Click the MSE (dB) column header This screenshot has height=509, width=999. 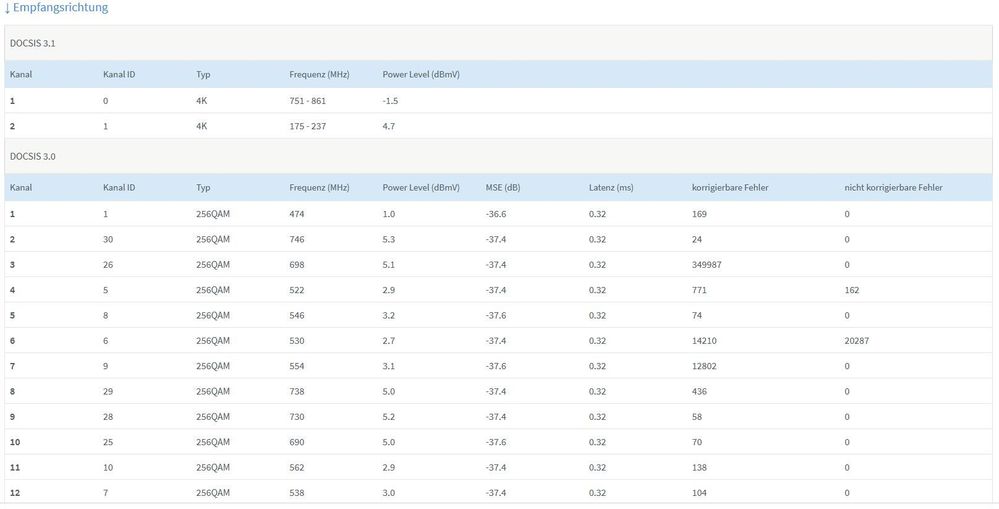(503, 187)
